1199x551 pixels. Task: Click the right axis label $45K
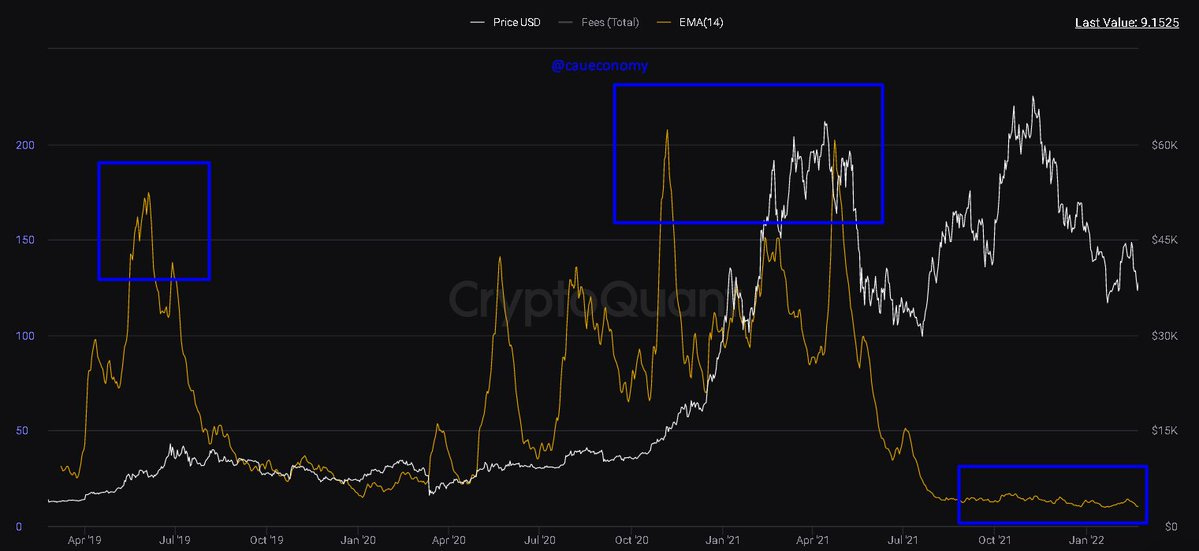[1163, 240]
